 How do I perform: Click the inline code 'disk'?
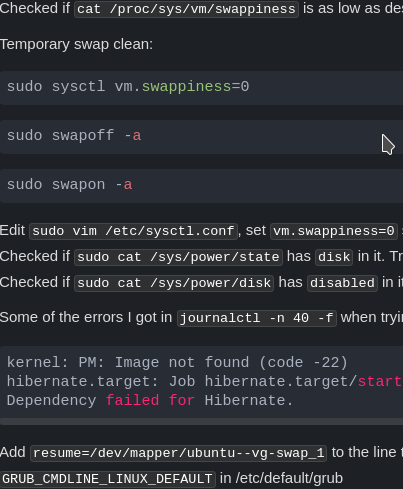(334, 257)
